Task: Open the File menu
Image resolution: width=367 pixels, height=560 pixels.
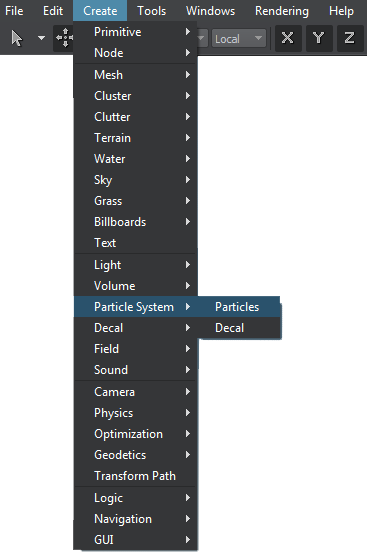Action: click(x=14, y=11)
